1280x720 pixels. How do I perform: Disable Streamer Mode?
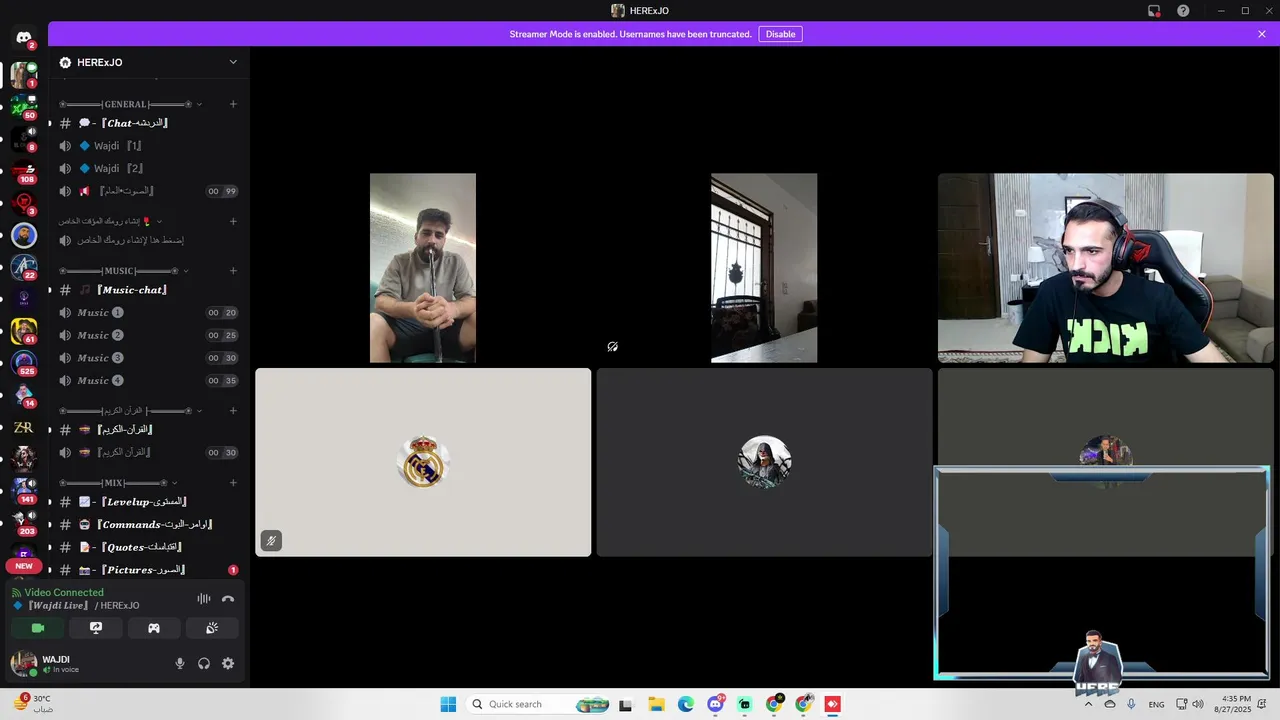click(x=780, y=34)
